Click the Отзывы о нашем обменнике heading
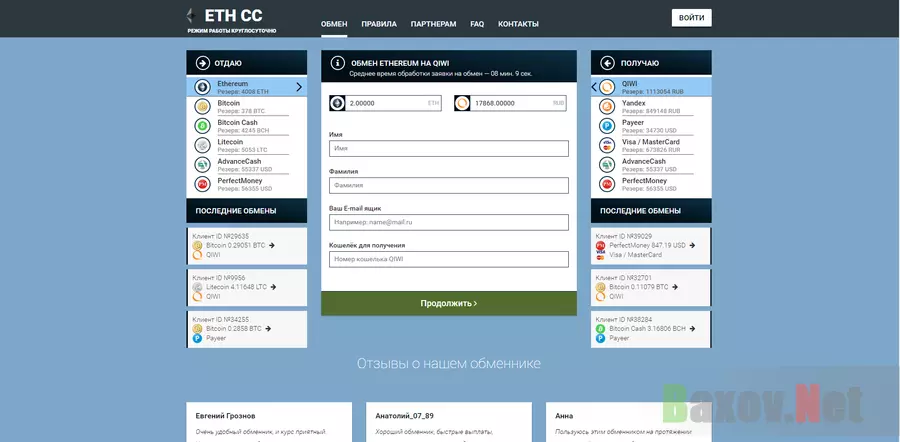Screen dimensions: 900x442 click(x=449, y=363)
